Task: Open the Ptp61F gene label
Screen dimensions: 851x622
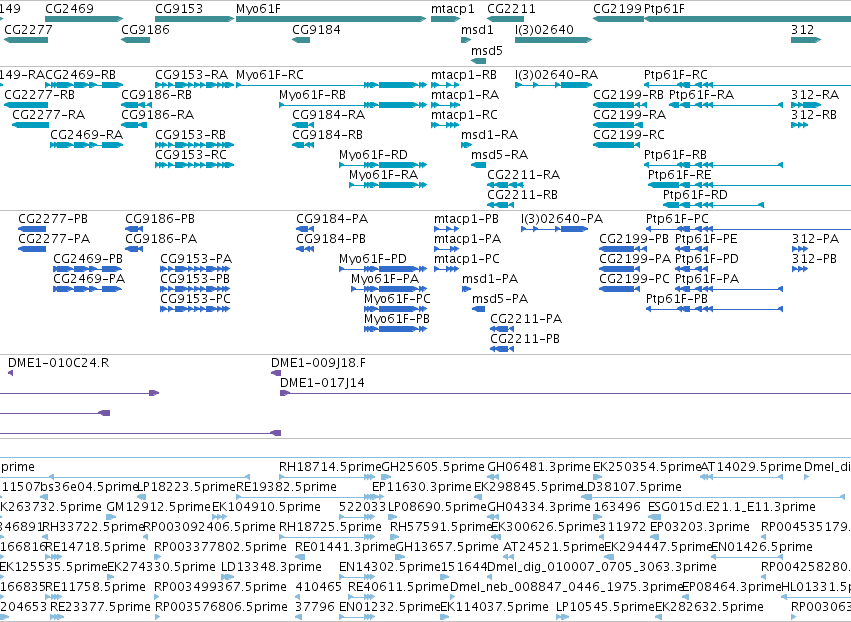Action: [x=664, y=9]
